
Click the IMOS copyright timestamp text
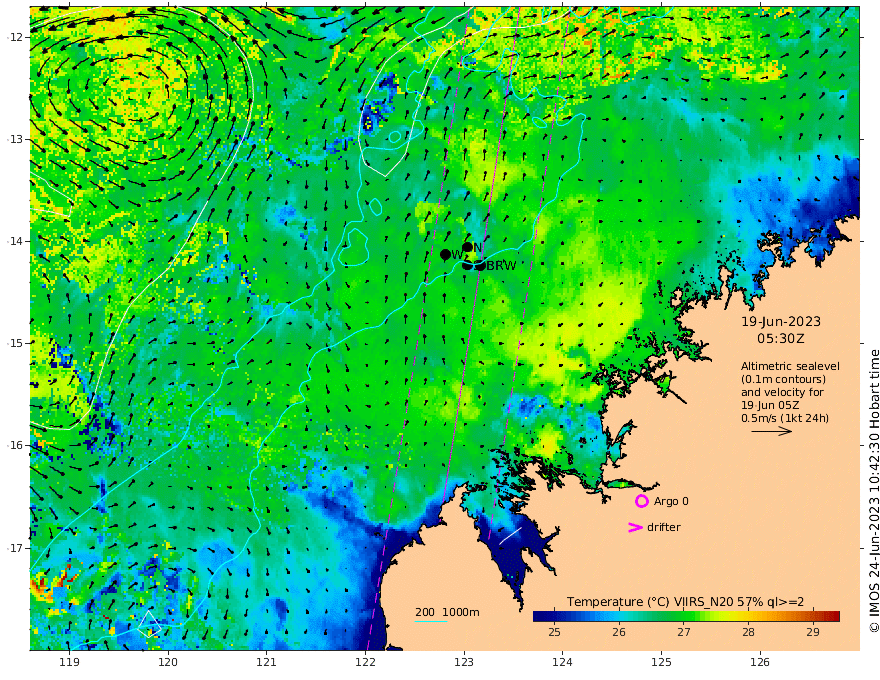click(874, 491)
